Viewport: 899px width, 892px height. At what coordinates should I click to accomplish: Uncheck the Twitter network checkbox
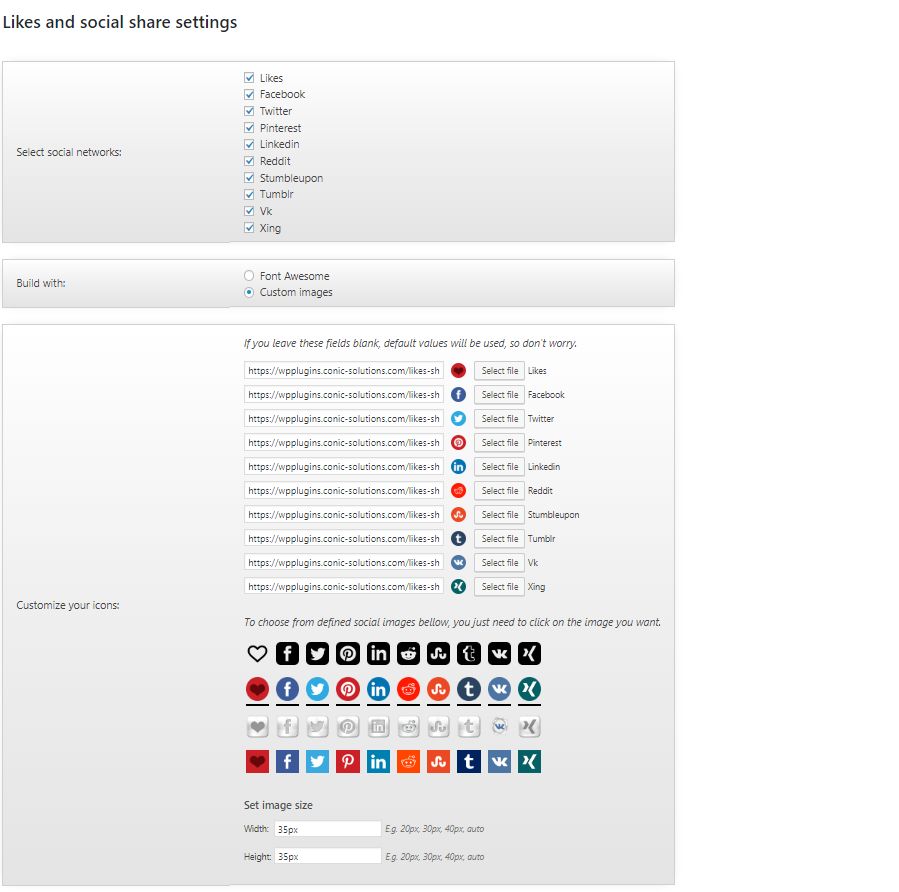249,111
